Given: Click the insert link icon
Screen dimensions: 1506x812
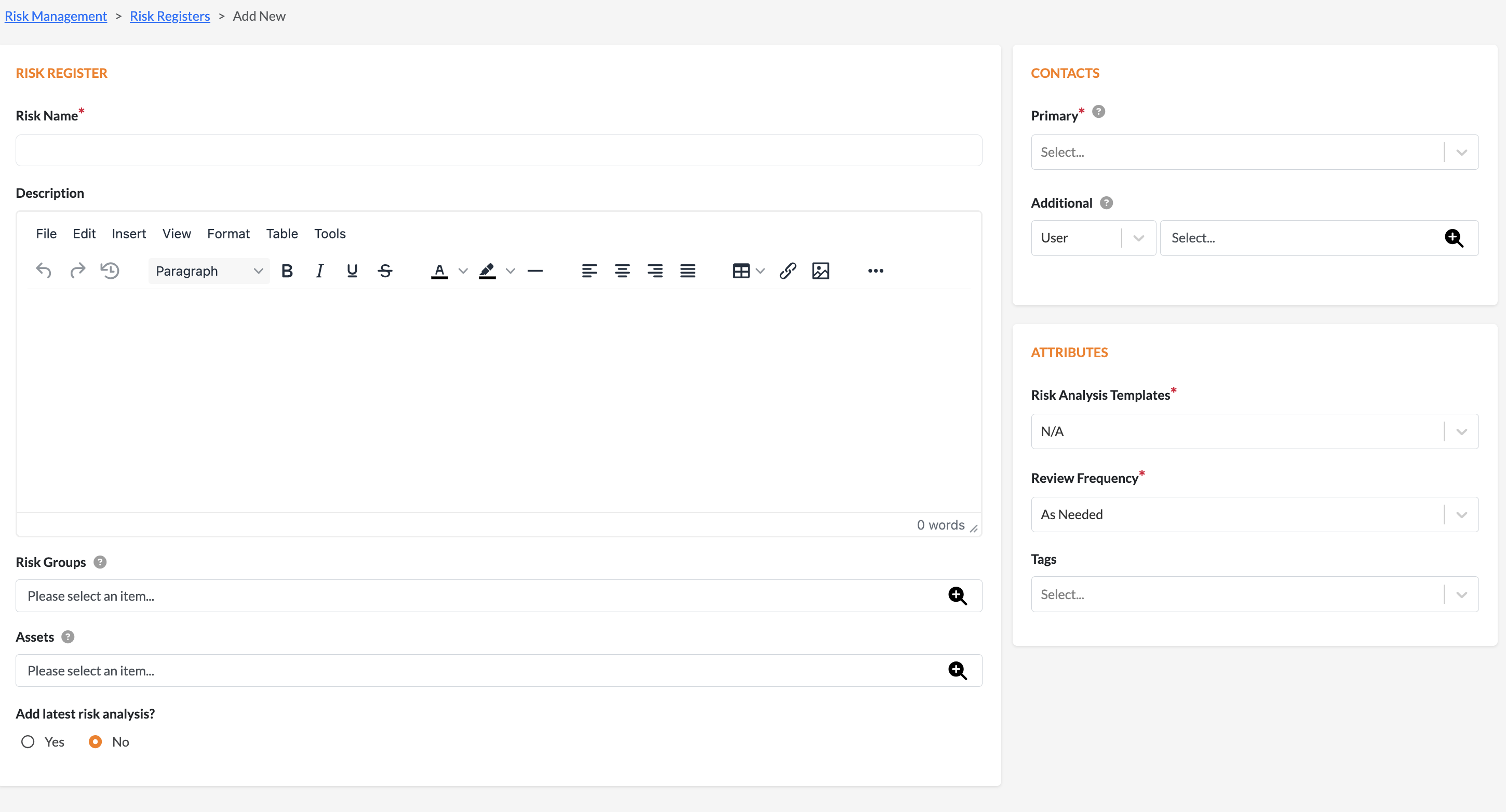Looking at the screenshot, I should click(787, 270).
